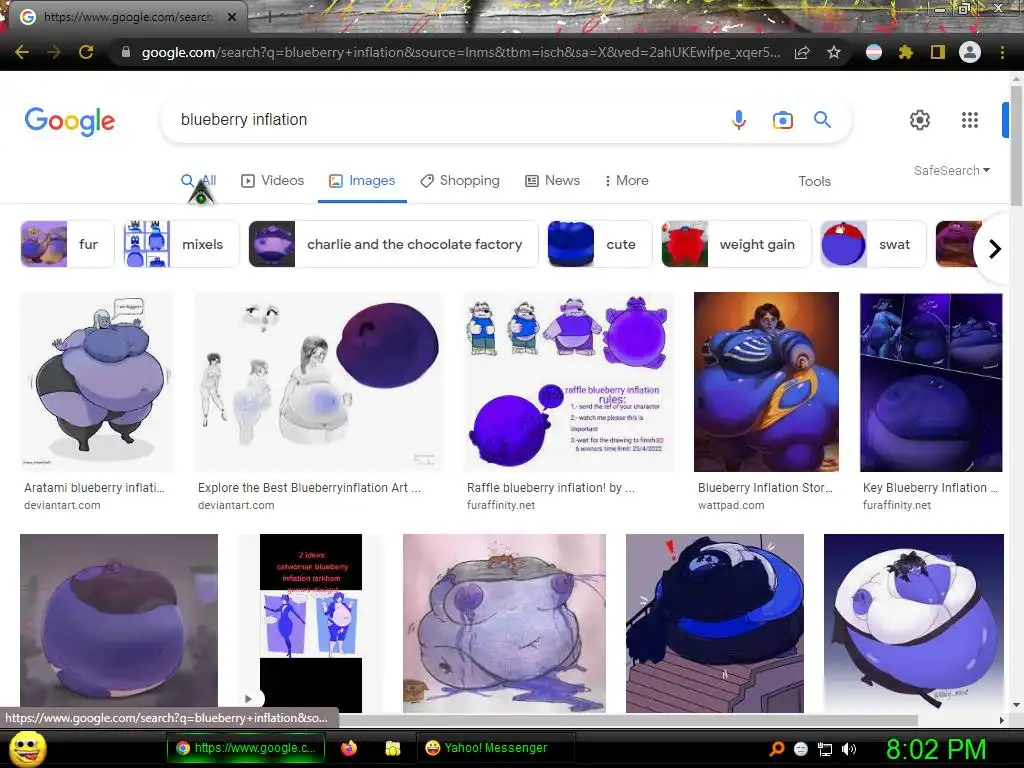Open the Extensions puzzle piece menu
Viewport: 1024px width, 768px height.
pyautogui.click(x=906, y=52)
